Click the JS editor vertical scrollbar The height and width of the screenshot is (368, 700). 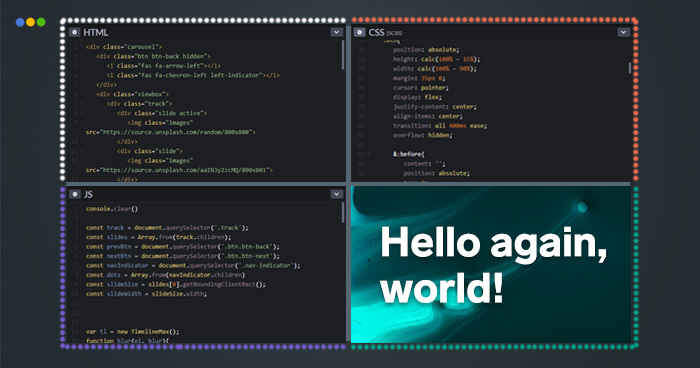pyautogui.click(x=343, y=212)
